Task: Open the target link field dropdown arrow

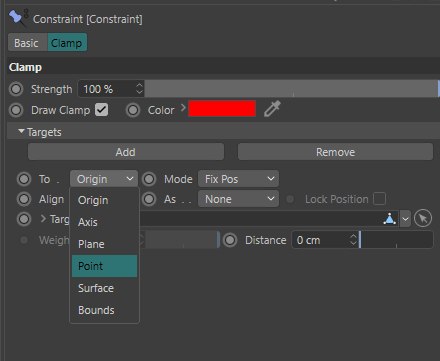Action: (x=405, y=219)
